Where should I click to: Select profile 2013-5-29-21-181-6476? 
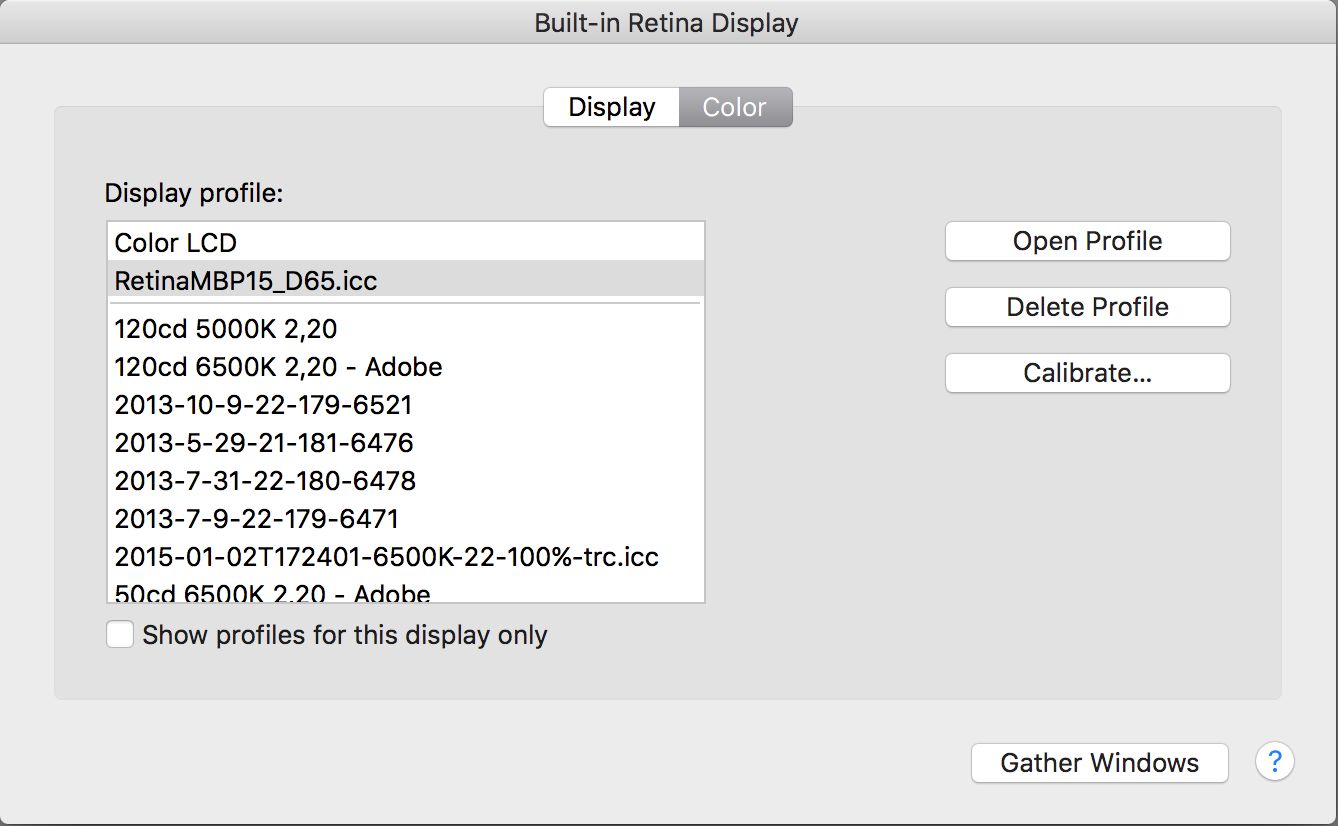(264, 443)
